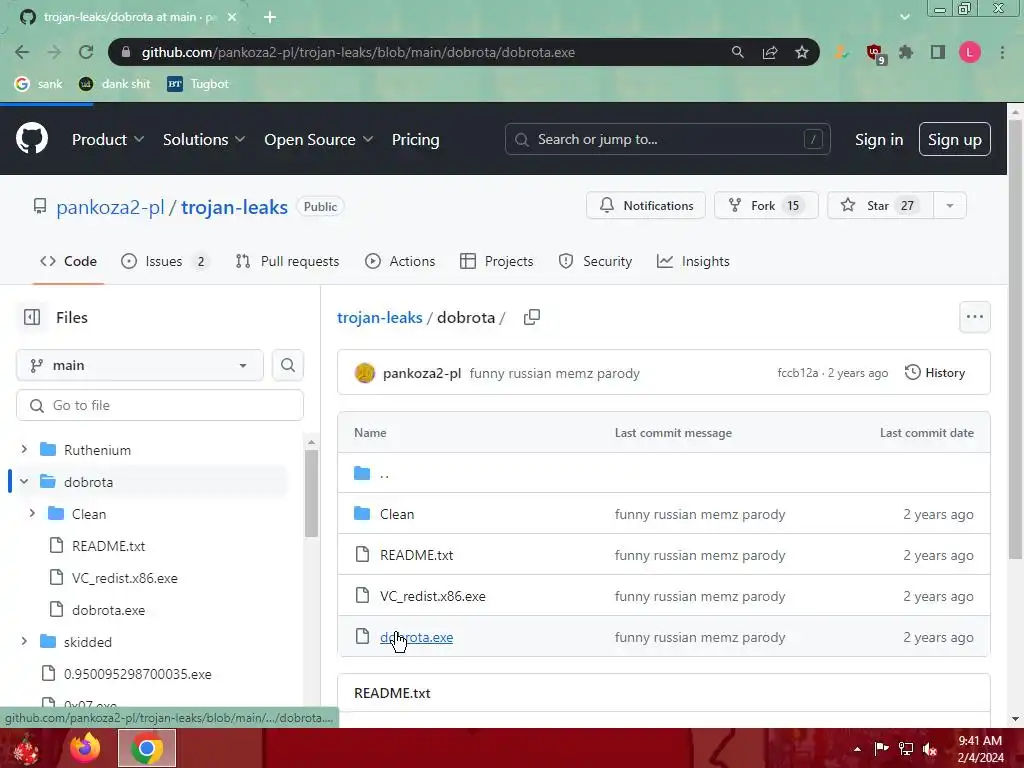Switch to the Security tab
1024x768 pixels.
(596, 261)
